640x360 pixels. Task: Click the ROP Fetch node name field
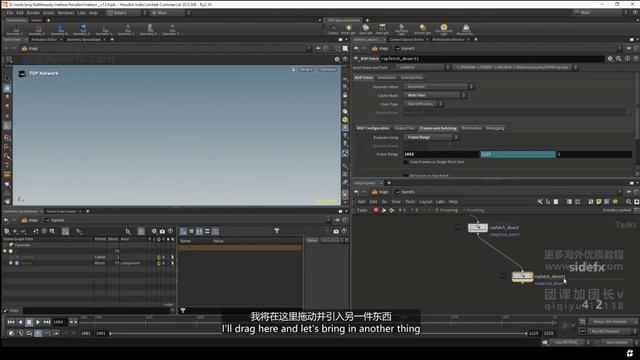coord(492,59)
